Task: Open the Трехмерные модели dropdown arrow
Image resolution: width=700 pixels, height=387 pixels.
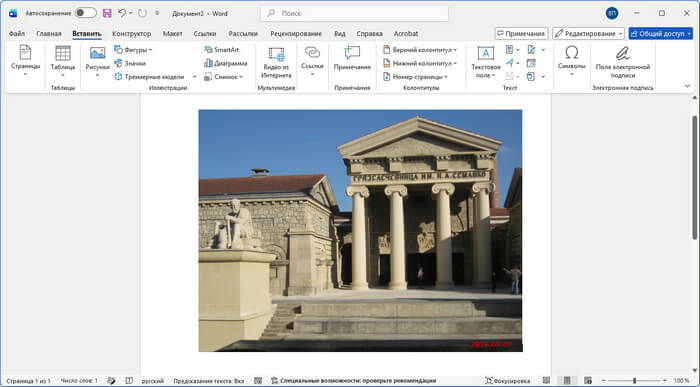Action: [x=194, y=77]
